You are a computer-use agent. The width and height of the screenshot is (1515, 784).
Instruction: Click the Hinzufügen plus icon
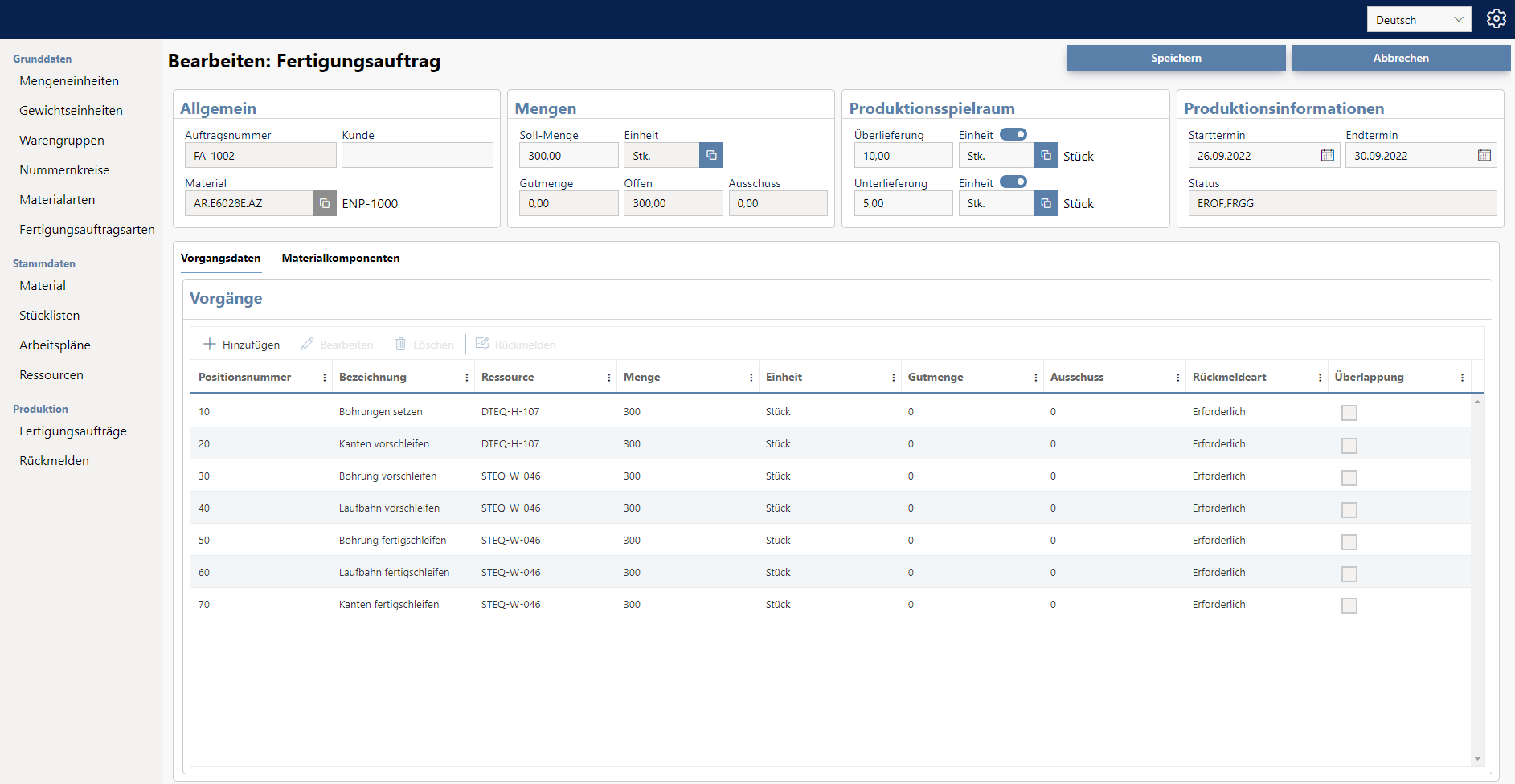click(x=210, y=344)
